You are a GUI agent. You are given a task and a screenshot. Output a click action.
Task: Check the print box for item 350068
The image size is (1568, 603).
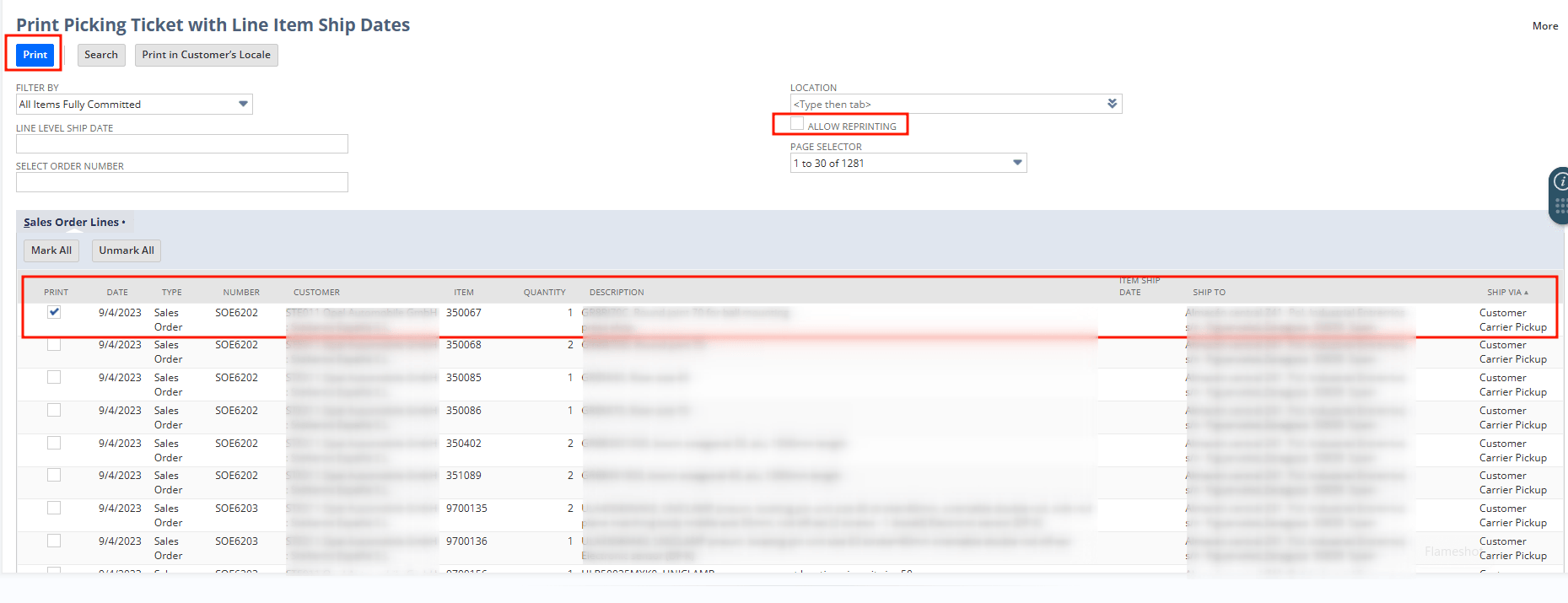pos(54,344)
